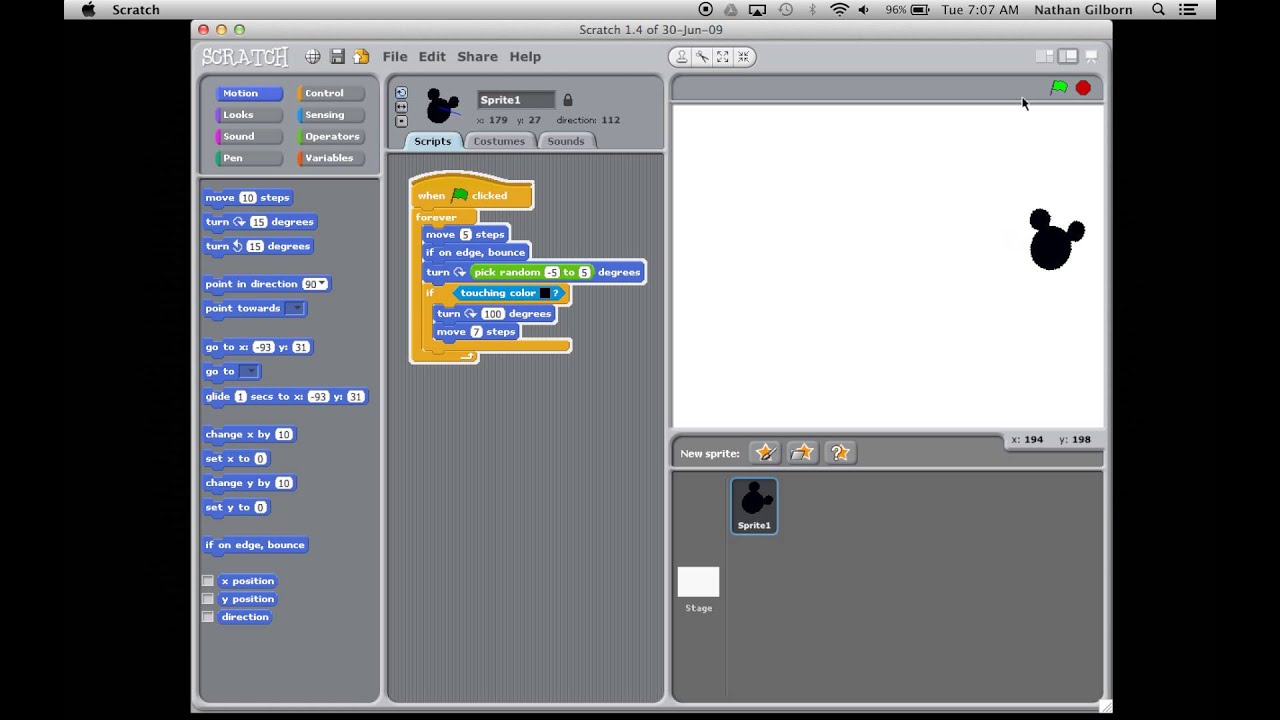Select the Operators block category
Viewport: 1280px width, 720px height.
(331, 137)
